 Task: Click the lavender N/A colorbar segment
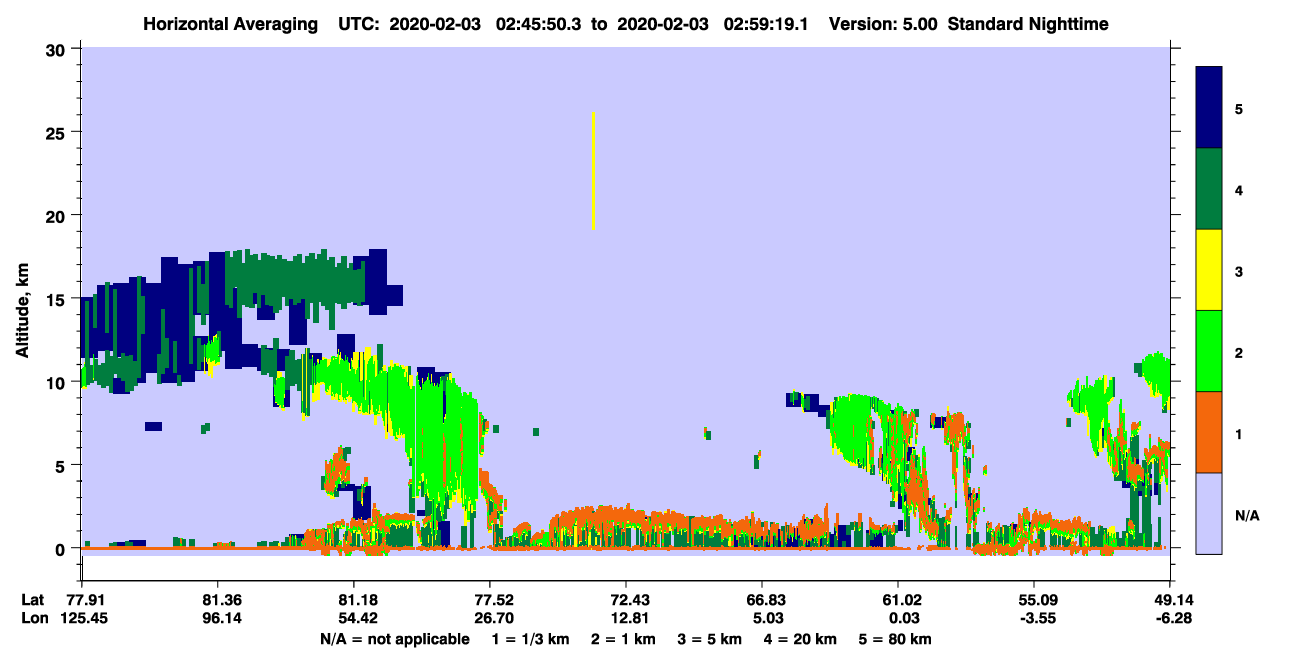(1209, 512)
